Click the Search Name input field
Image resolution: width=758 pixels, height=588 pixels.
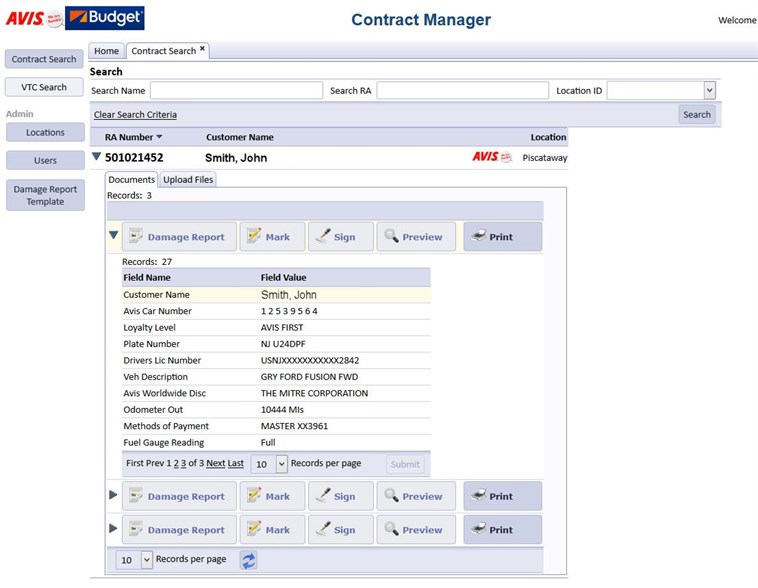(236, 90)
